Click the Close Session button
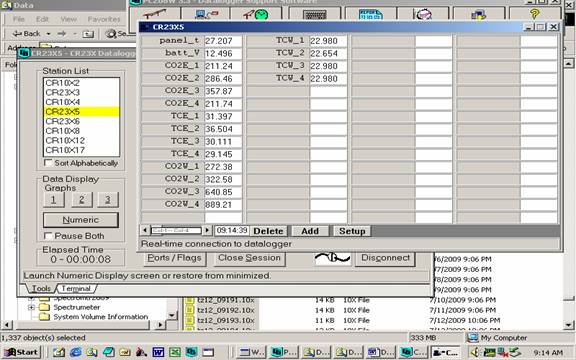Image resolution: width=576 pixels, height=360 pixels. [x=249, y=258]
